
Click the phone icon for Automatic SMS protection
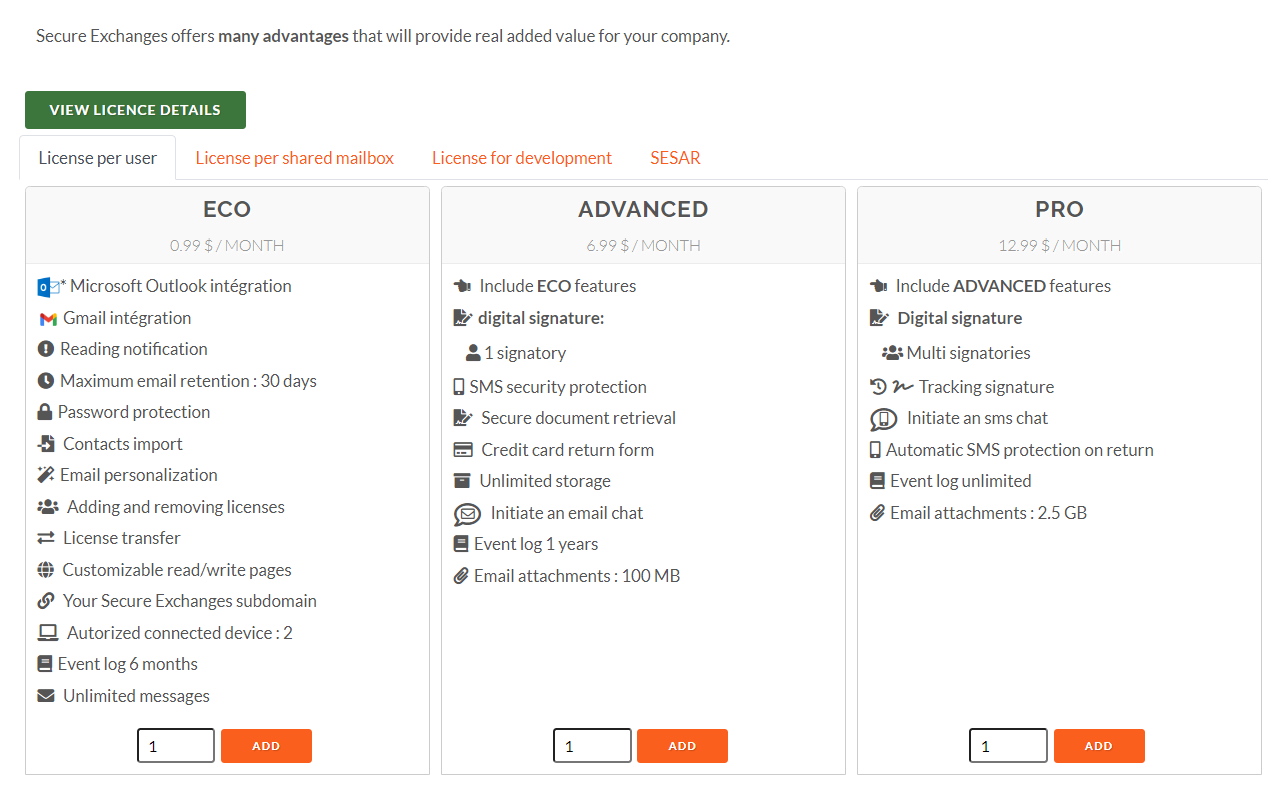pyautogui.click(x=875, y=450)
